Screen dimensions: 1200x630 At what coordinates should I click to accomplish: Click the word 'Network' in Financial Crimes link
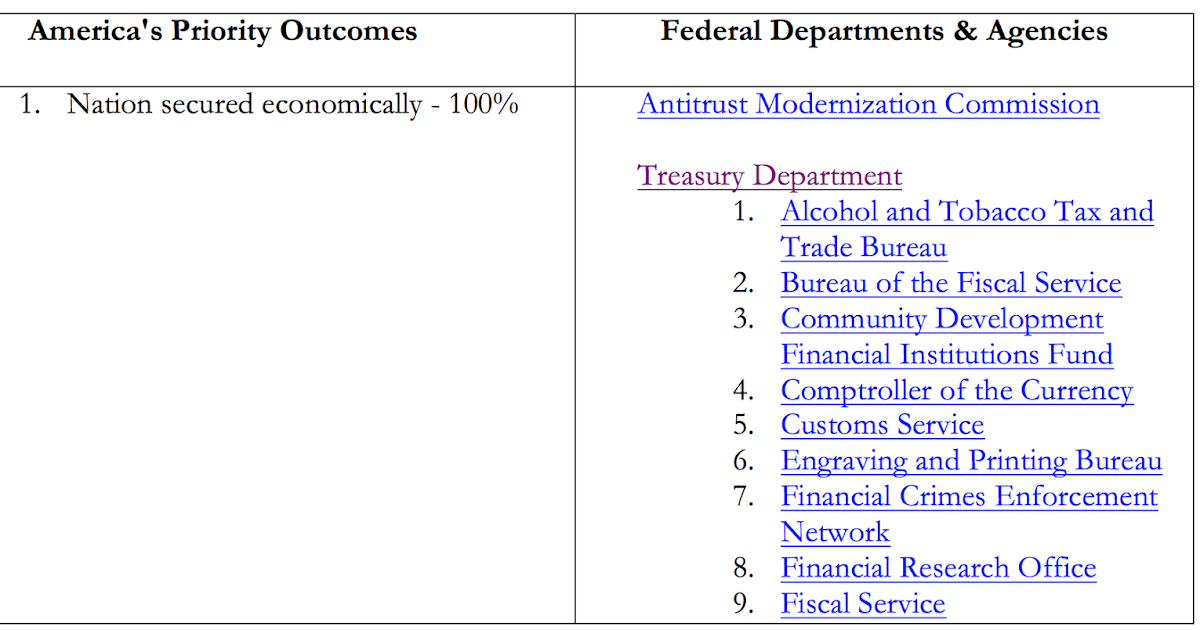tap(835, 532)
